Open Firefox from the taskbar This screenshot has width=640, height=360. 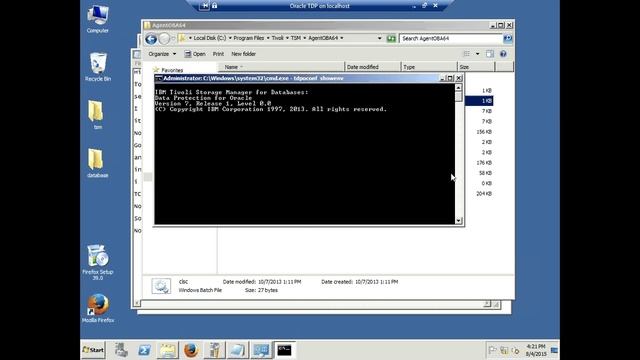(x=191, y=350)
